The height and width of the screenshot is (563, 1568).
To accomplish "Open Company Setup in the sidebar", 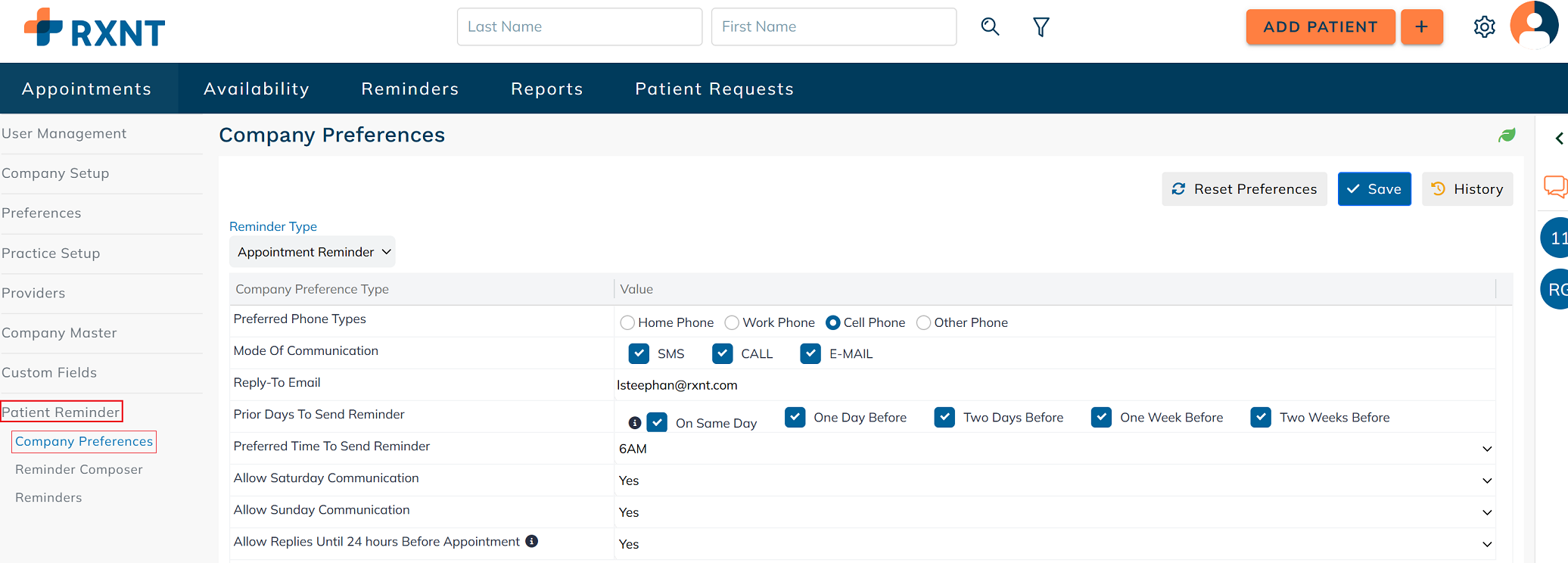I will [55, 173].
